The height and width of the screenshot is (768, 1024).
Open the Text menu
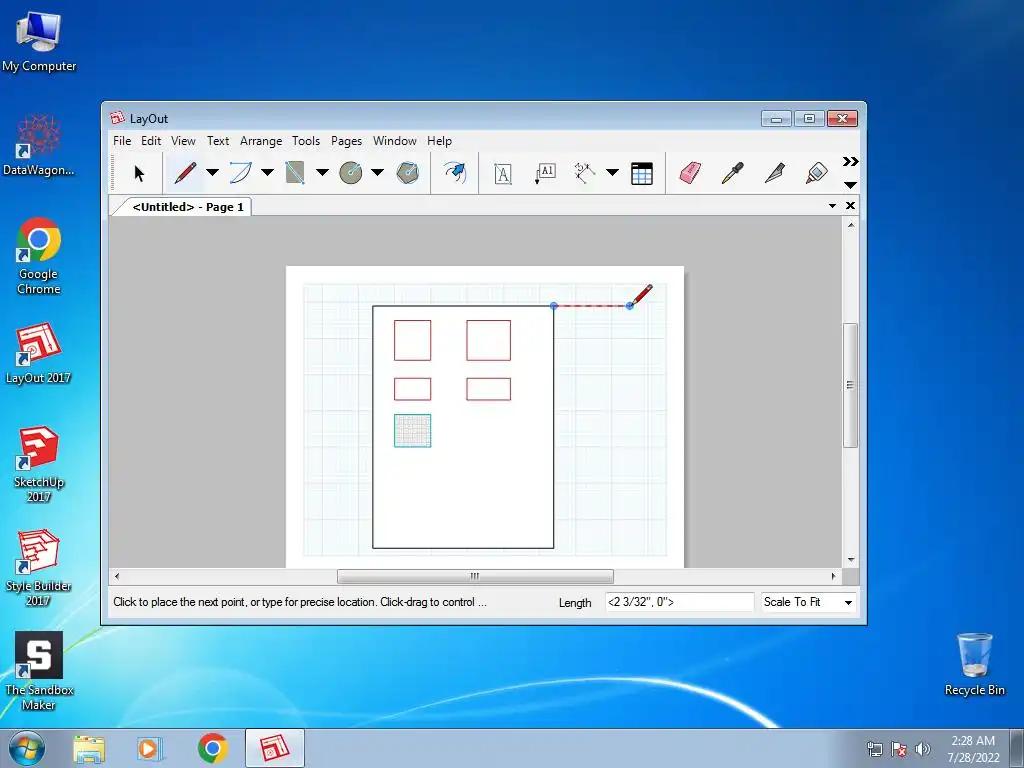218,141
